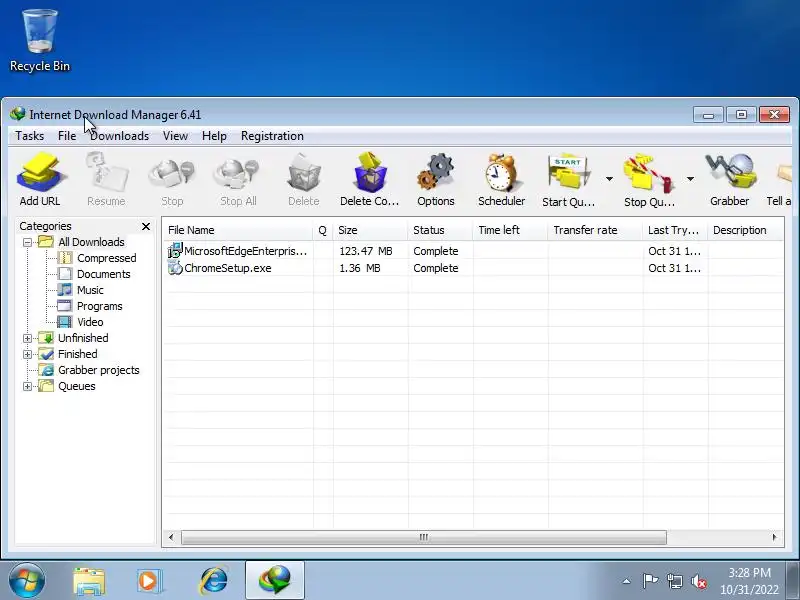Click the Start Queue icon
The width and height of the screenshot is (800, 600).
pos(568,173)
